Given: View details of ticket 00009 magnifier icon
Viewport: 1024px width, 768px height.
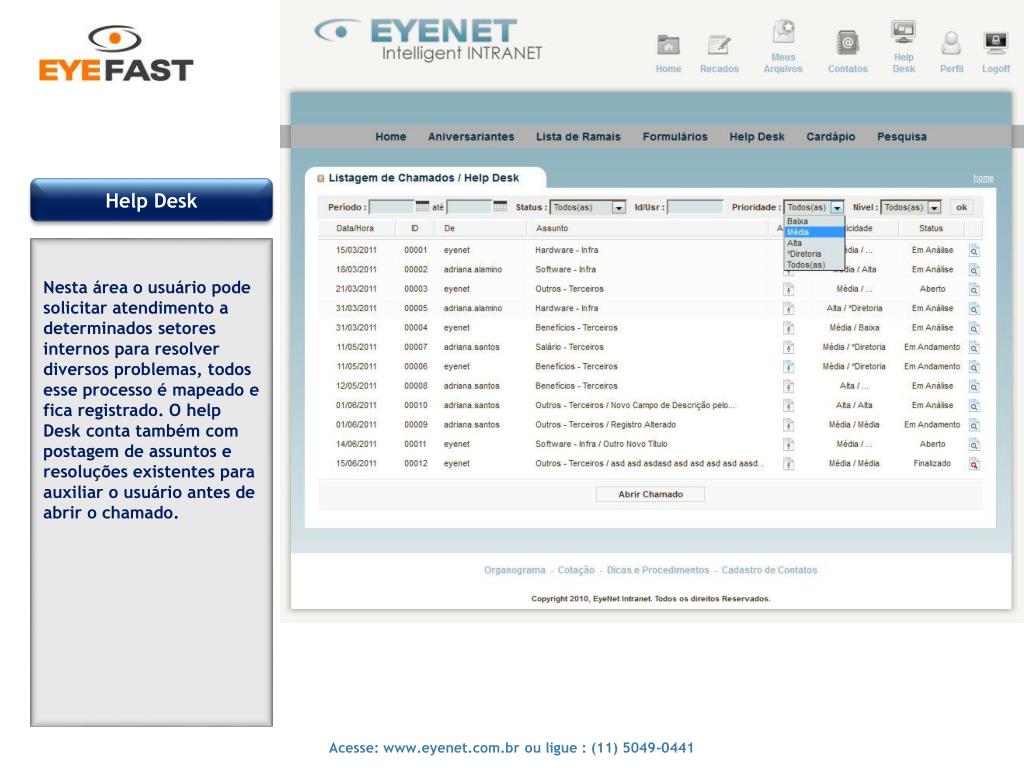Looking at the screenshot, I should coord(974,426).
